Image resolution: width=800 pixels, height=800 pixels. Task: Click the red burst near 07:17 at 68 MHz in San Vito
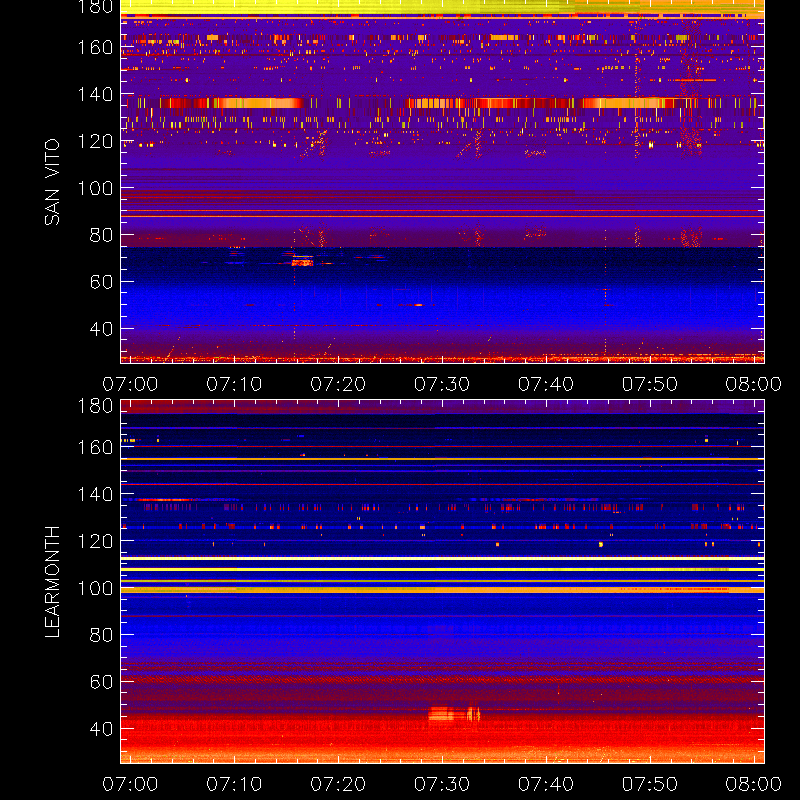point(302,263)
